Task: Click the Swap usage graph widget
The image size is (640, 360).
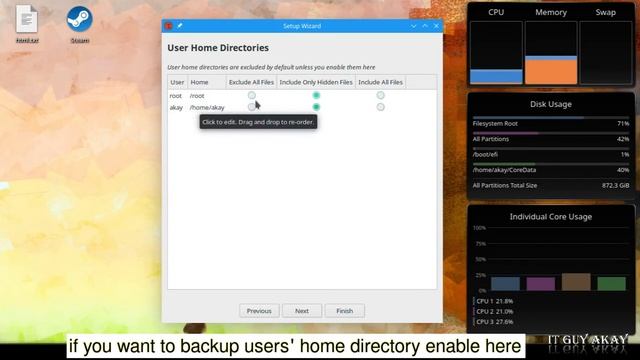Action: tap(605, 53)
